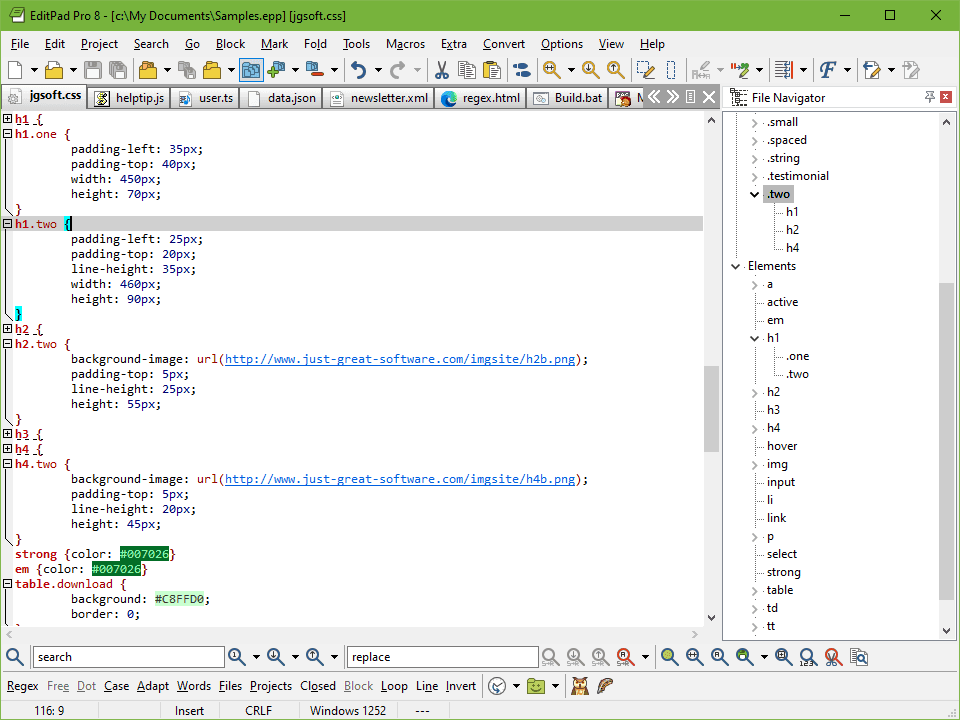Click the New file icon in toolbar
This screenshot has height=720, width=960.
(15, 70)
